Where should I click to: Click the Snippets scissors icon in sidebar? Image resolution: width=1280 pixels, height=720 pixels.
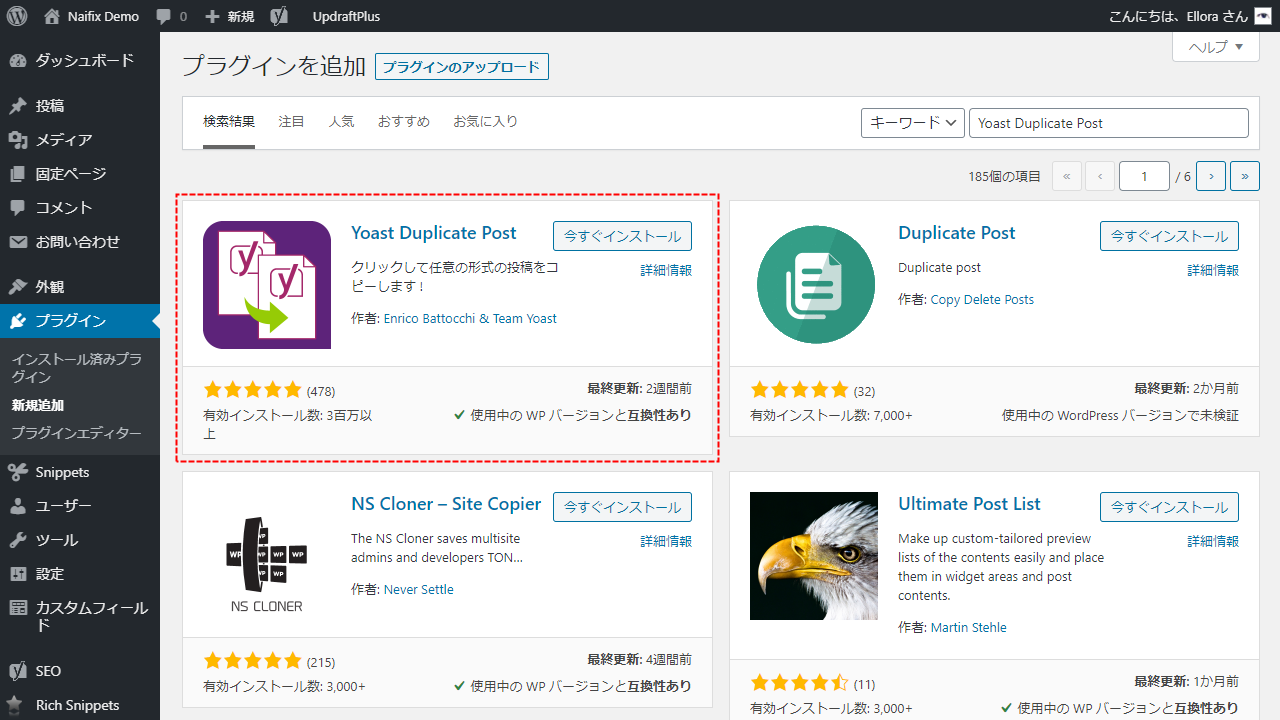point(18,472)
